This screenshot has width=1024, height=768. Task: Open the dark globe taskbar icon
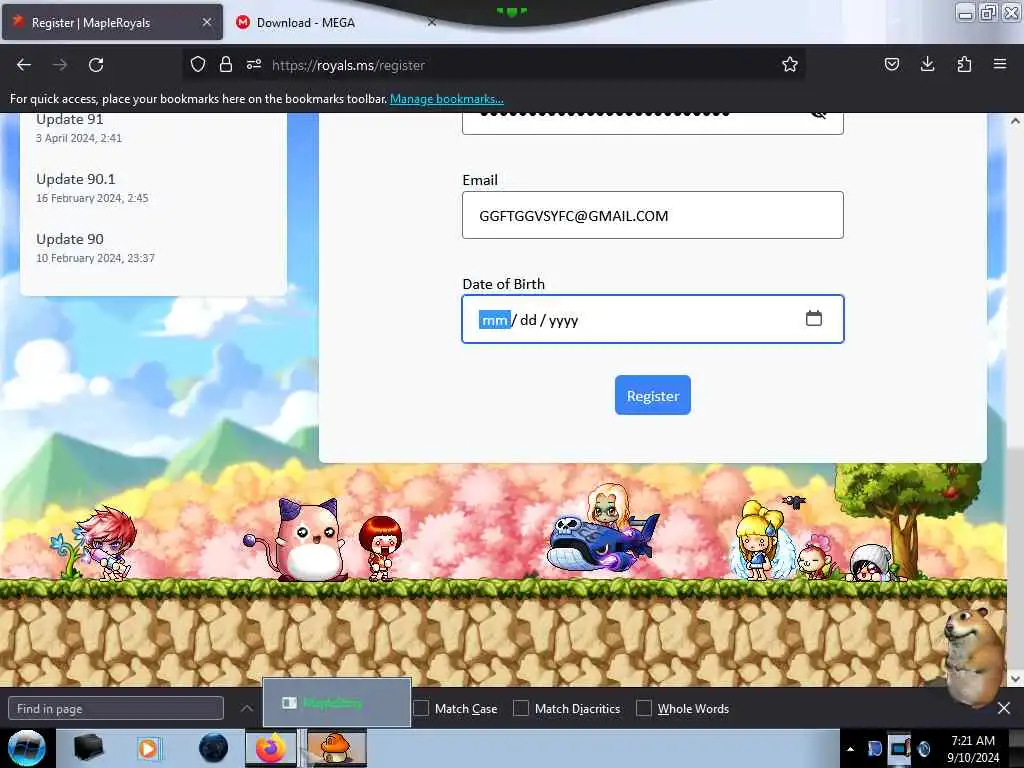(x=213, y=748)
